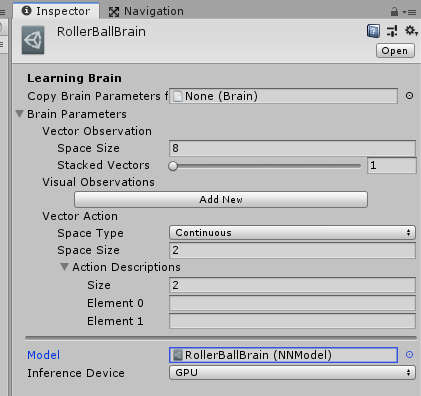The width and height of the screenshot is (421, 396).
Task: Click the Stacked Vectors slider handle
Action: [173, 166]
